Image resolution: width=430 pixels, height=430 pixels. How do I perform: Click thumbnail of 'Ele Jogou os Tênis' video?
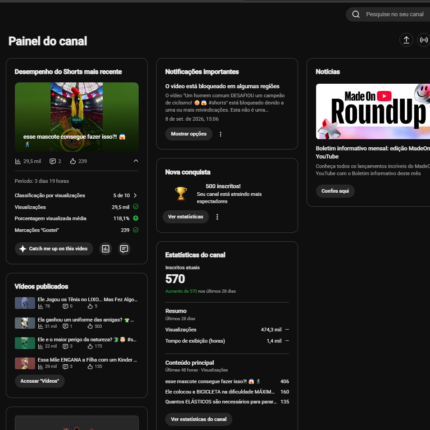pyautogui.click(x=25, y=303)
